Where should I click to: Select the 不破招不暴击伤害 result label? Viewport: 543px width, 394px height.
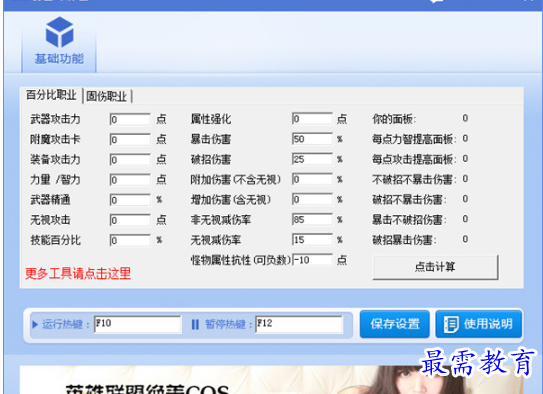coord(414,179)
